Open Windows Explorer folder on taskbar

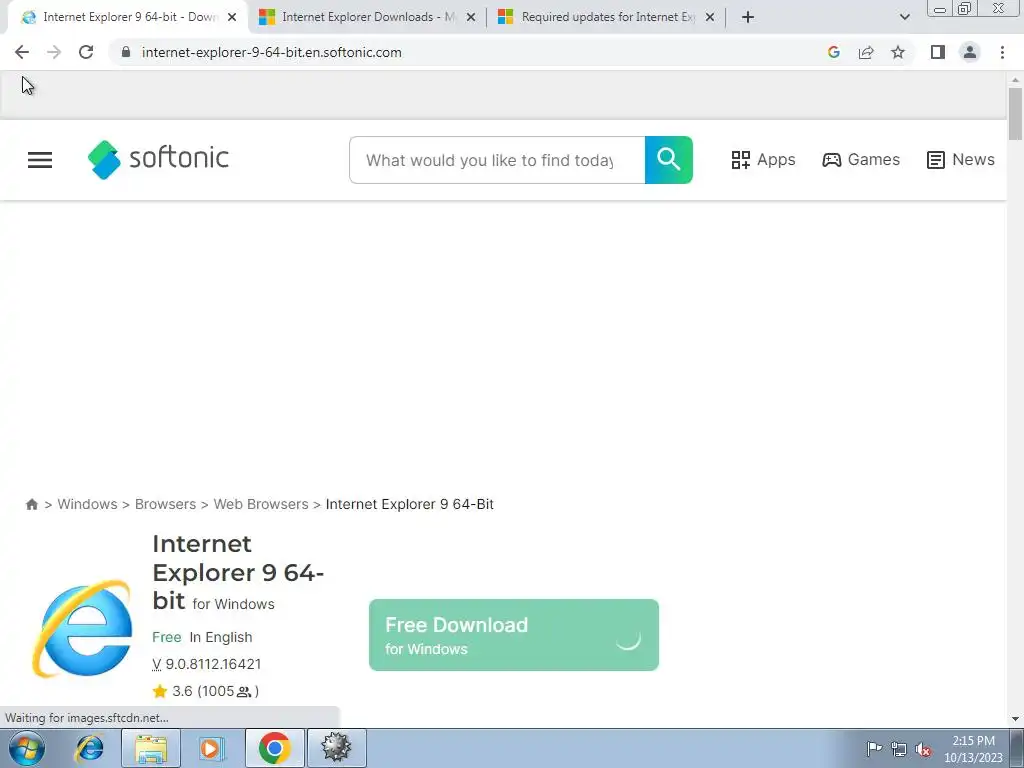click(x=151, y=748)
